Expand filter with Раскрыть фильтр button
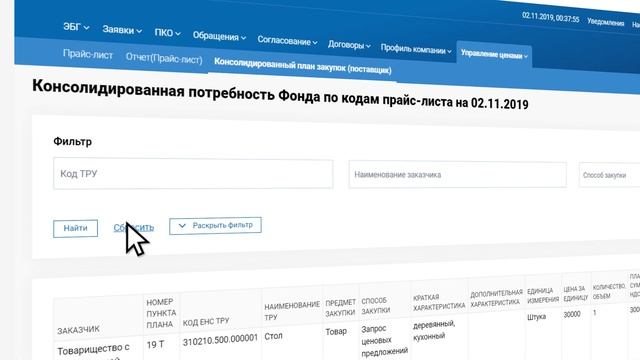This screenshot has width=640, height=360. click(x=216, y=226)
